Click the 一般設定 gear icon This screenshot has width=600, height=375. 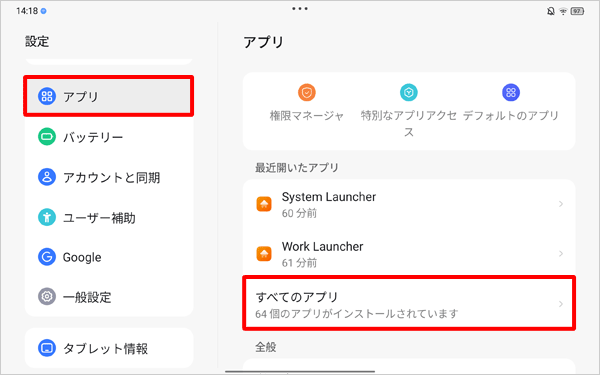[47, 297]
